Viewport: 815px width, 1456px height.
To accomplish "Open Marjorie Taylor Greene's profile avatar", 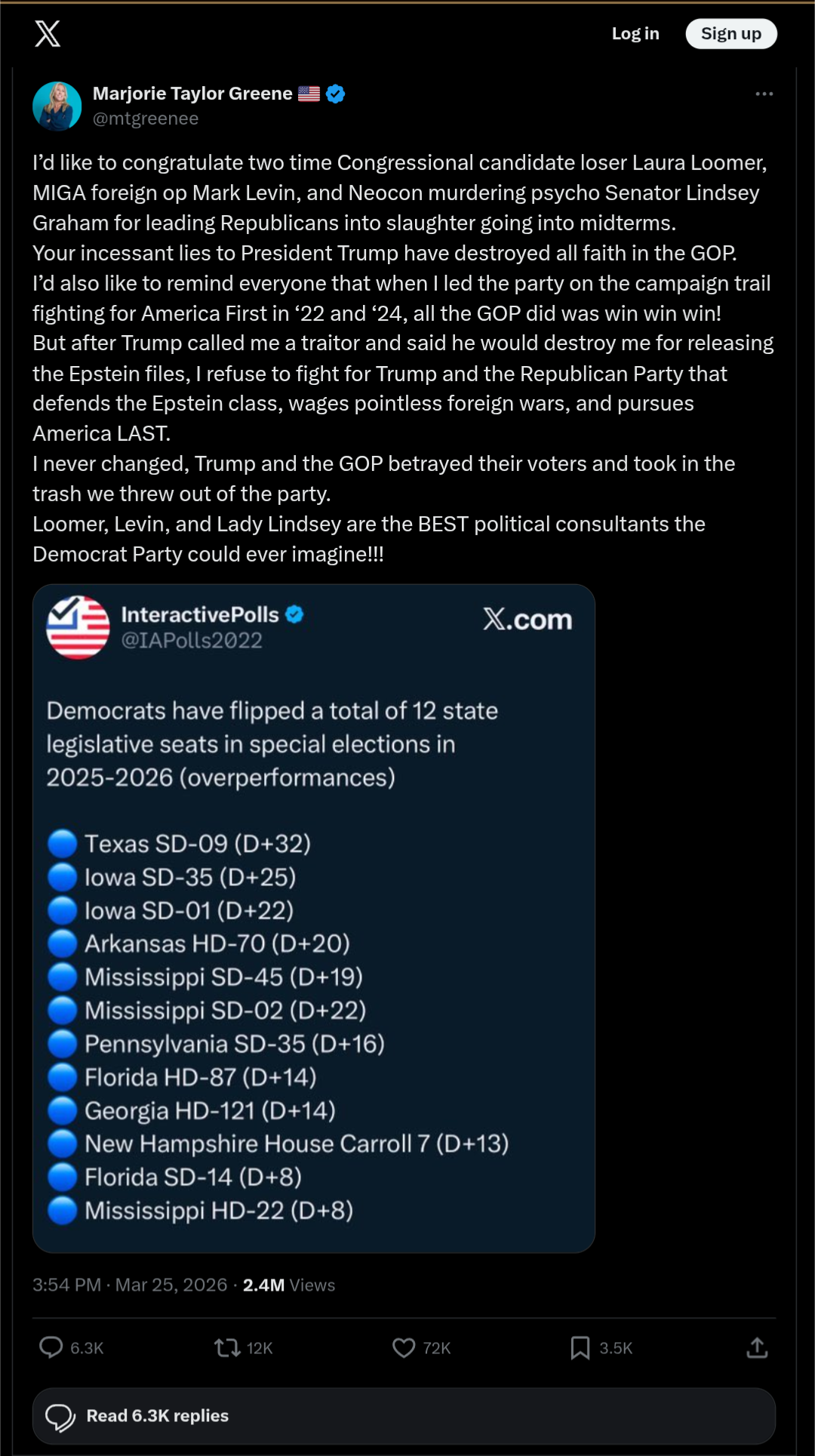I will point(57,106).
